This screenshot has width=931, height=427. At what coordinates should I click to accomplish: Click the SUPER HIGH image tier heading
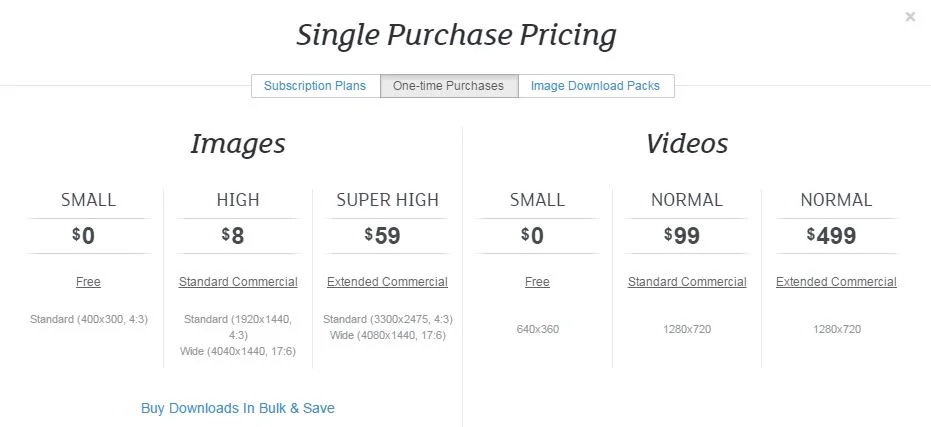click(388, 200)
